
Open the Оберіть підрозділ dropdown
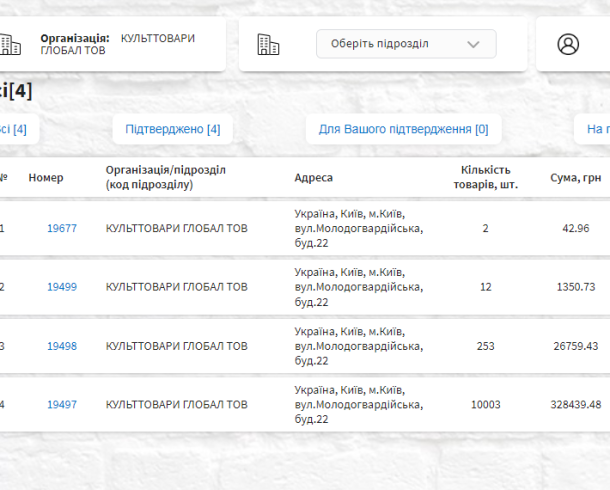pyautogui.click(x=406, y=44)
